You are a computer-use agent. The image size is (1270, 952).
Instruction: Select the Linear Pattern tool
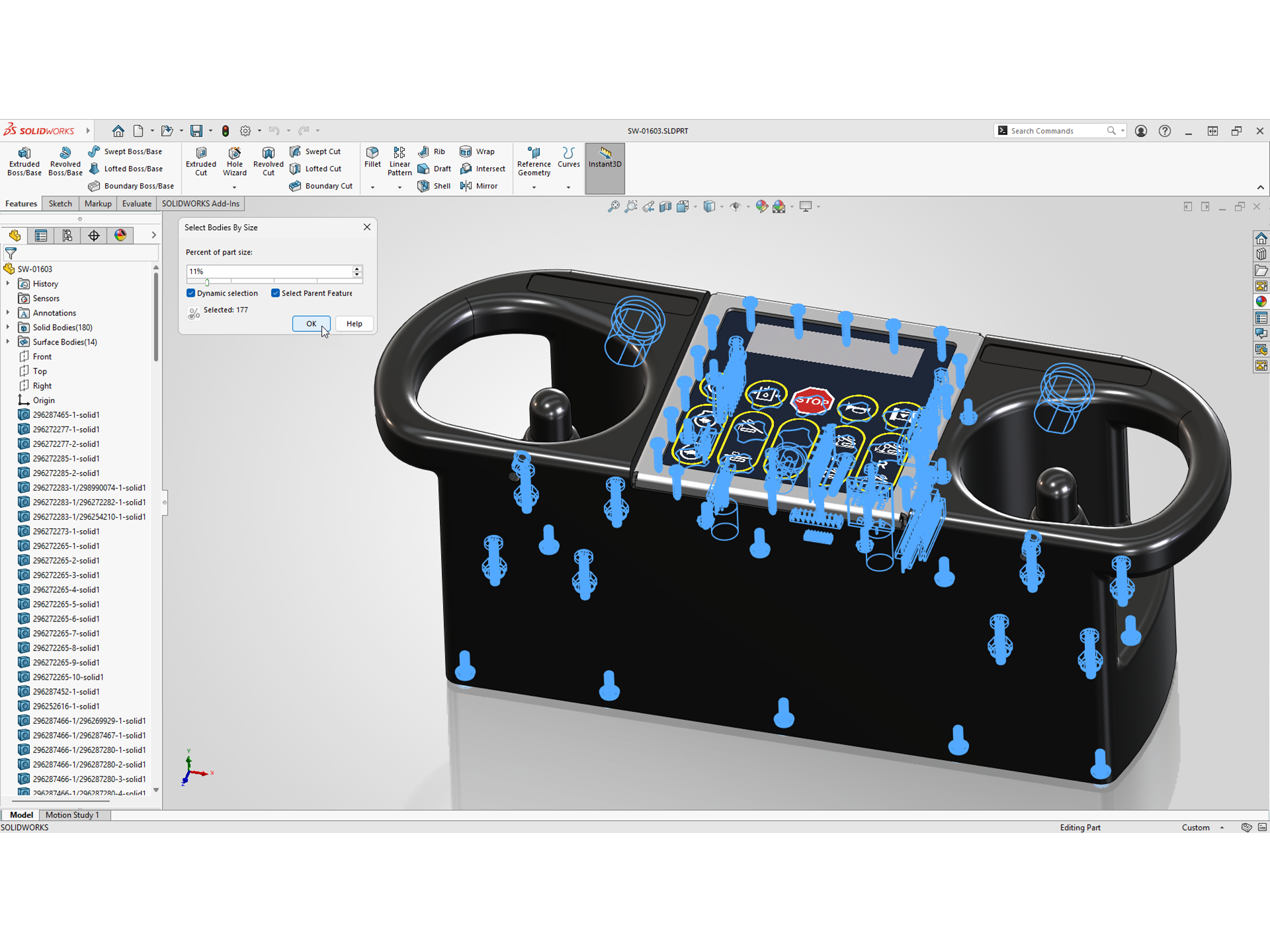(x=400, y=161)
